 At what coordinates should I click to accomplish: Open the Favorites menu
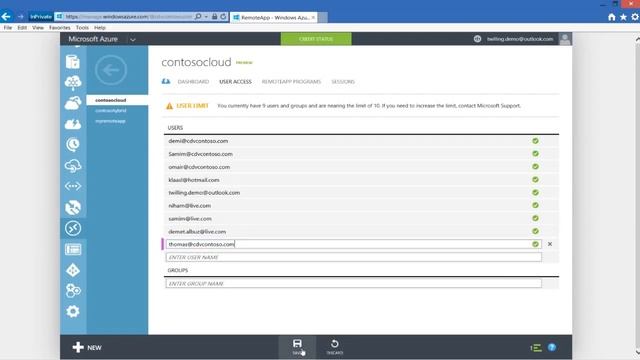pos(60,28)
